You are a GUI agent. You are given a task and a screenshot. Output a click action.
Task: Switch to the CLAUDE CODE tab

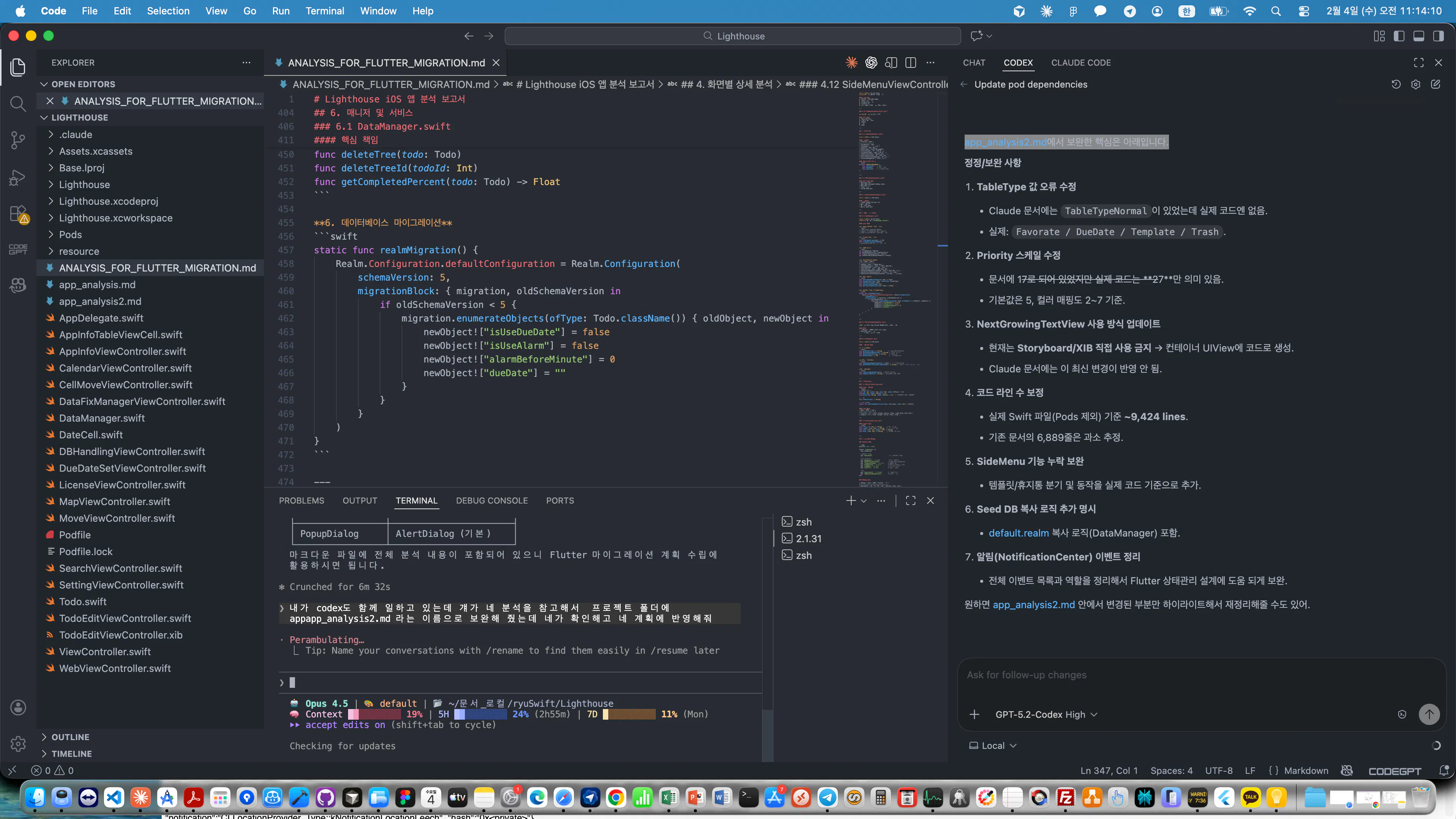1081,63
